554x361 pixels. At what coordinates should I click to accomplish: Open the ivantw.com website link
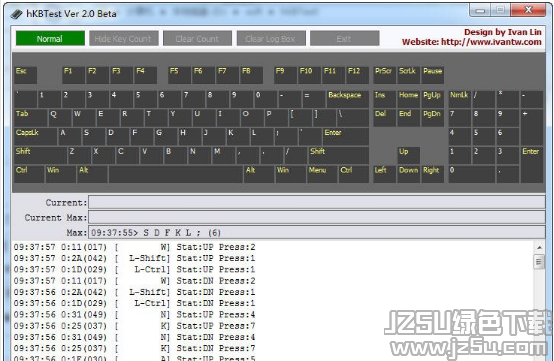tap(471, 42)
